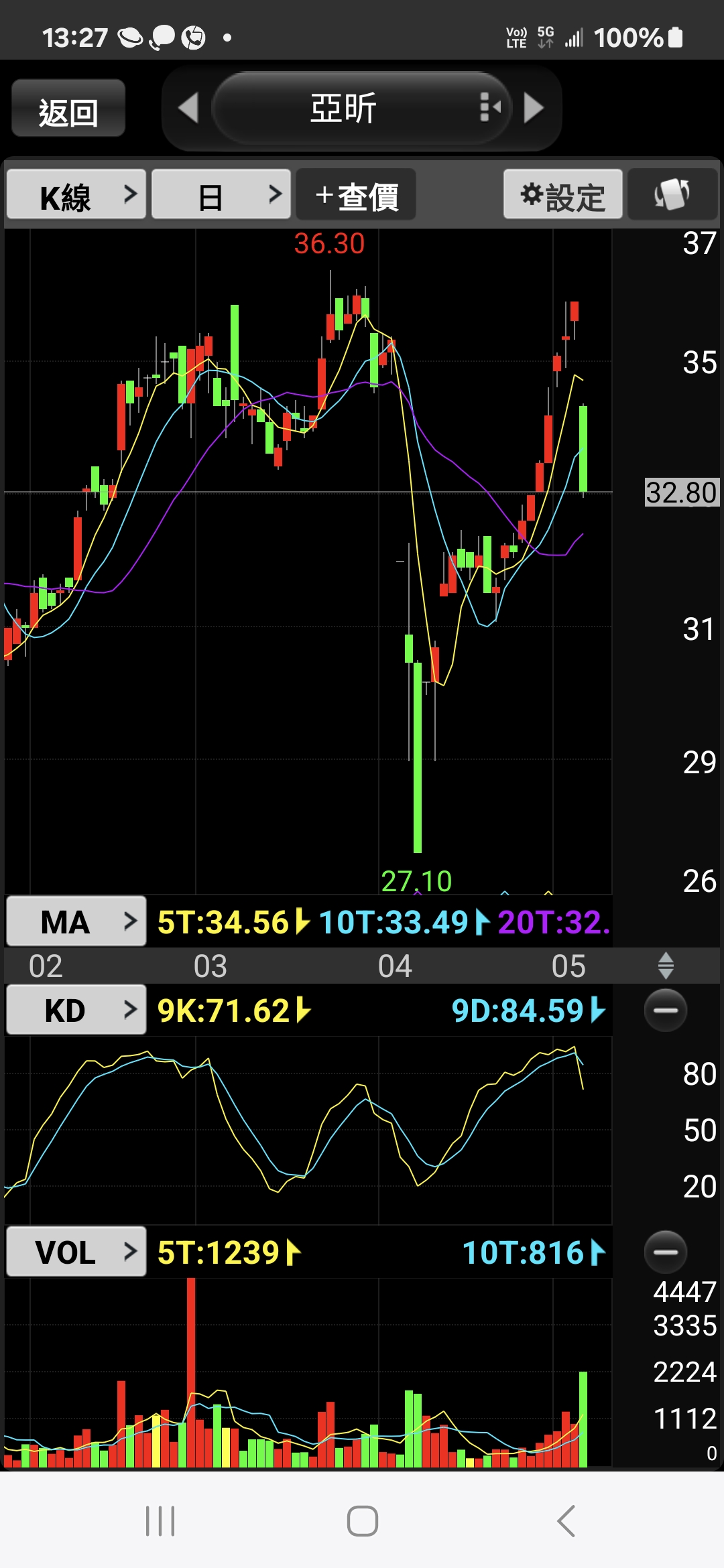Tap the 32.80 current price marker
Viewport: 724px width, 1568px height.
pyautogui.click(x=682, y=493)
